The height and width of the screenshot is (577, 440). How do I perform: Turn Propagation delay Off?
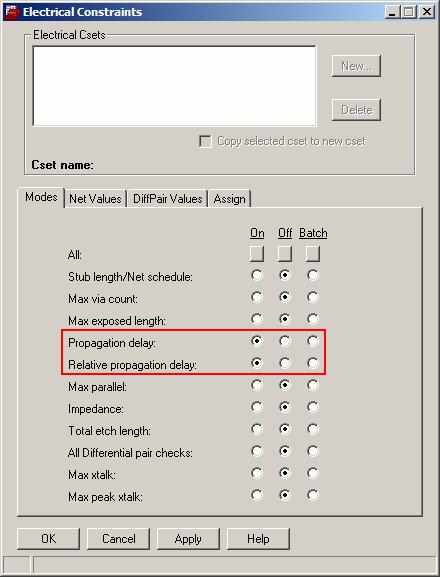pyautogui.click(x=285, y=341)
